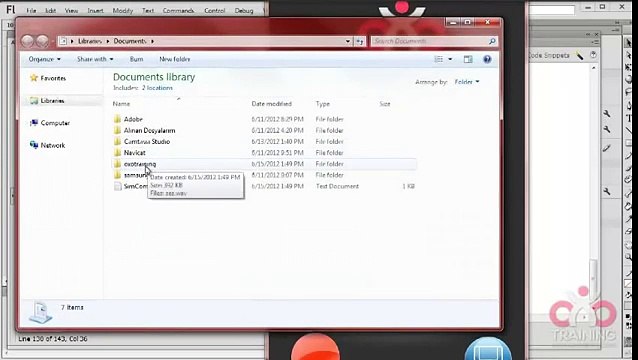This screenshot has height=360, width=638.
Task: Open Explorer help with the question mark icon
Action: pos(487,59)
